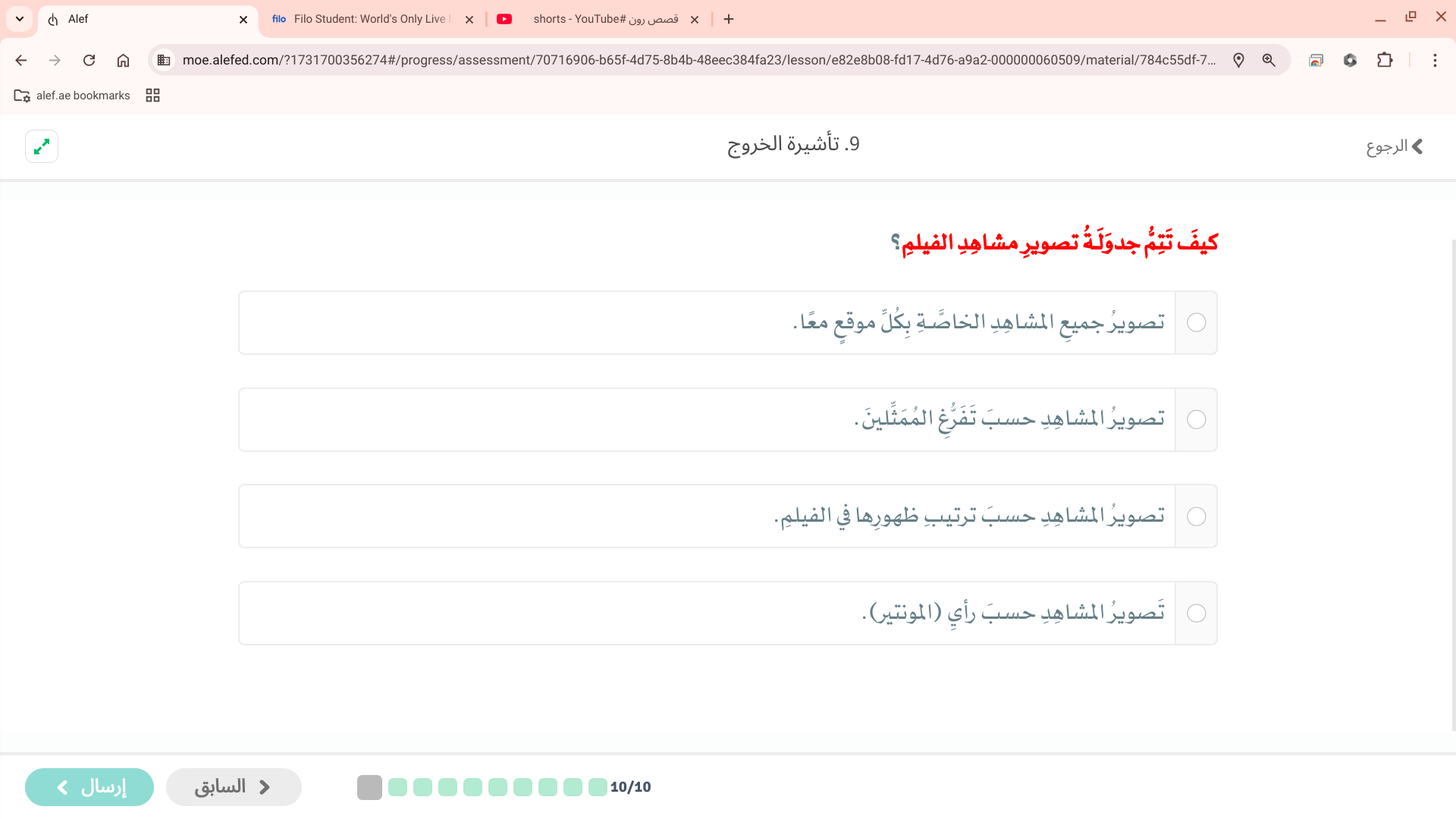The image size is (1456, 819).
Task: Go back with the السابق button
Action: [x=234, y=787]
